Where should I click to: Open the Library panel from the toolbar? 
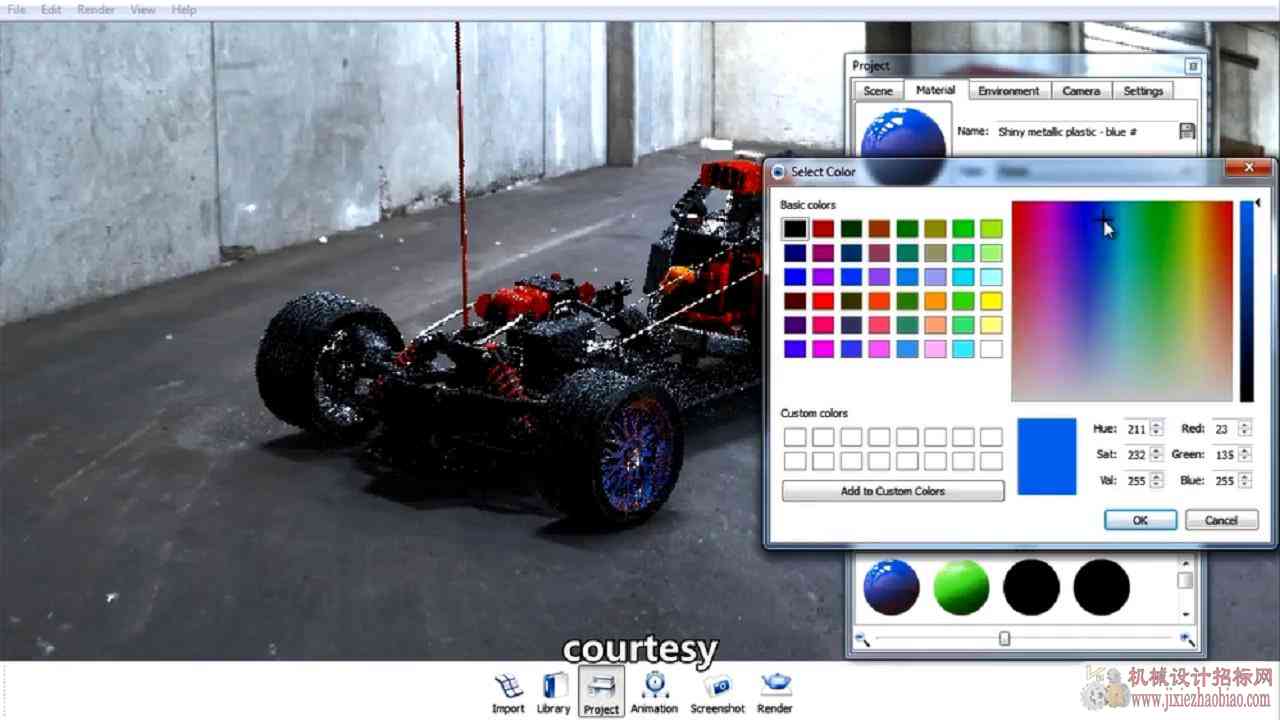553,693
